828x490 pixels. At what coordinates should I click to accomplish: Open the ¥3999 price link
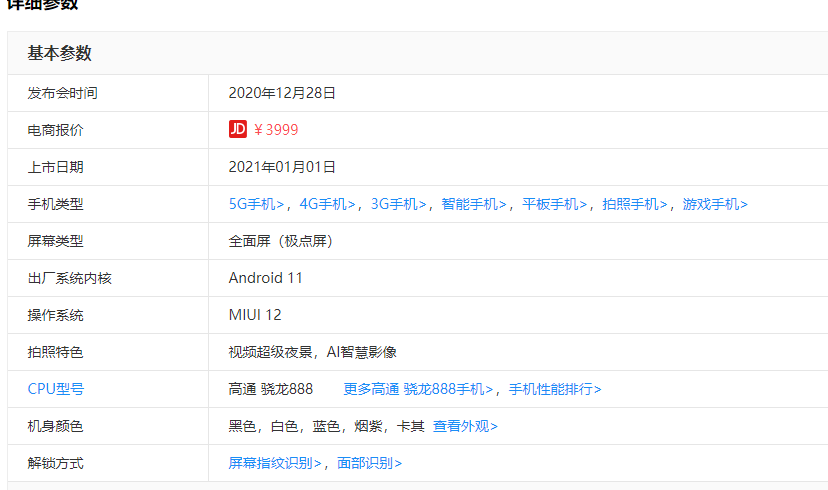coord(276,130)
